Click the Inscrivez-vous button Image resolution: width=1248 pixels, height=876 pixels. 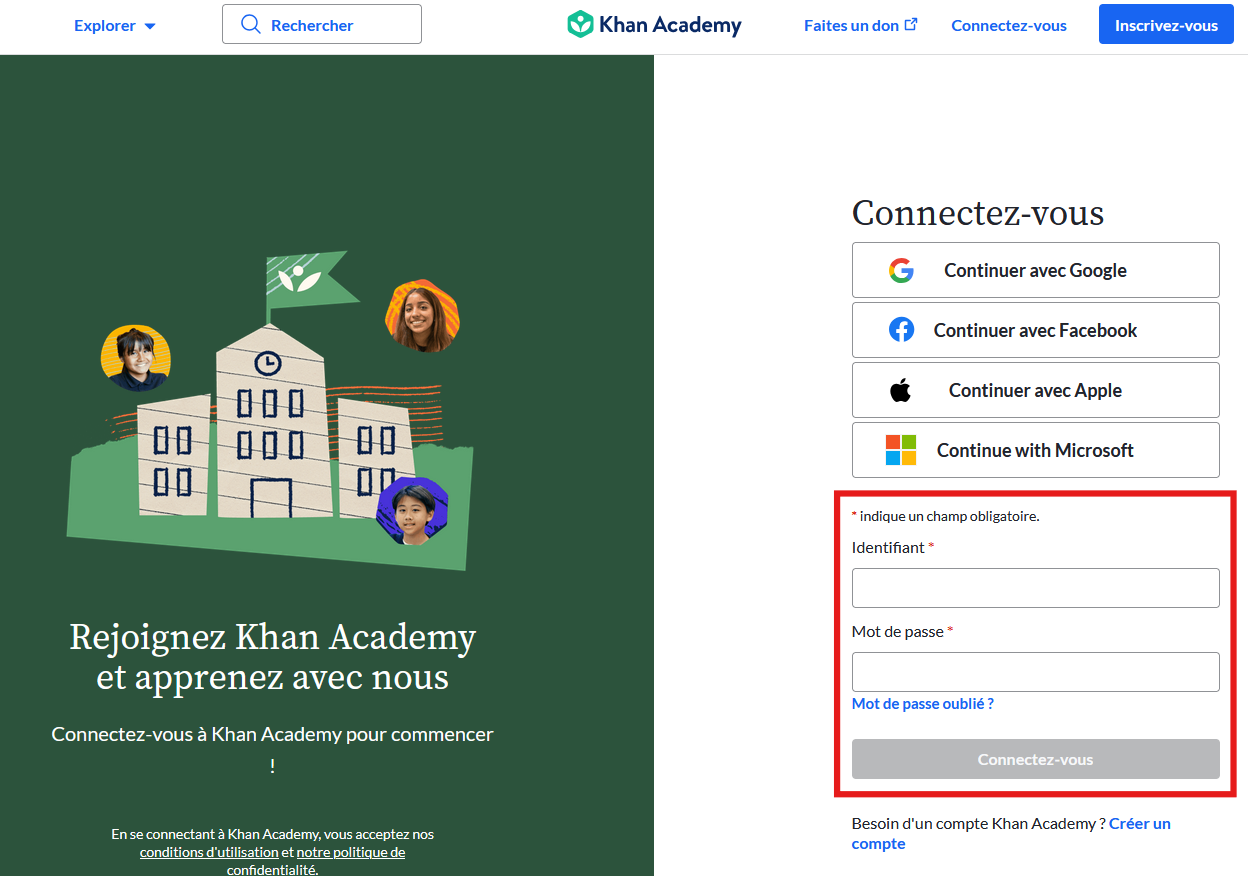[x=1166, y=25]
